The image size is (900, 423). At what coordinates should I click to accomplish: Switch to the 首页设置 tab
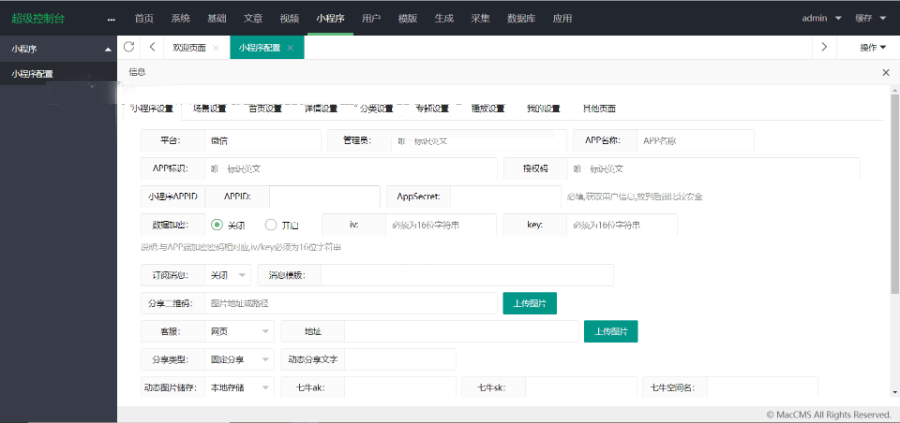[x=265, y=108]
